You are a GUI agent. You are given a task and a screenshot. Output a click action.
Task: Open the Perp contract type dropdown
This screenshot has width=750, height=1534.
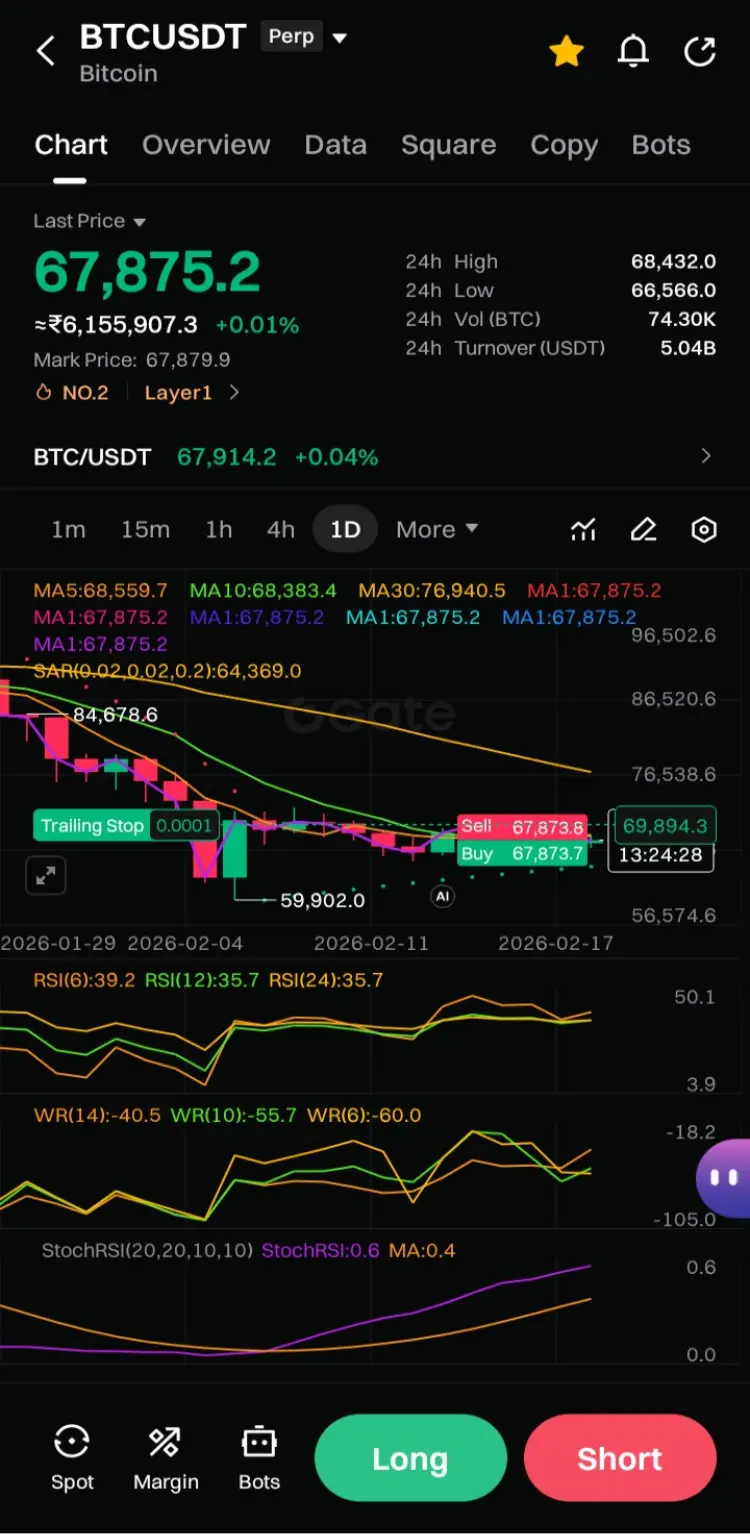(x=305, y=37)
